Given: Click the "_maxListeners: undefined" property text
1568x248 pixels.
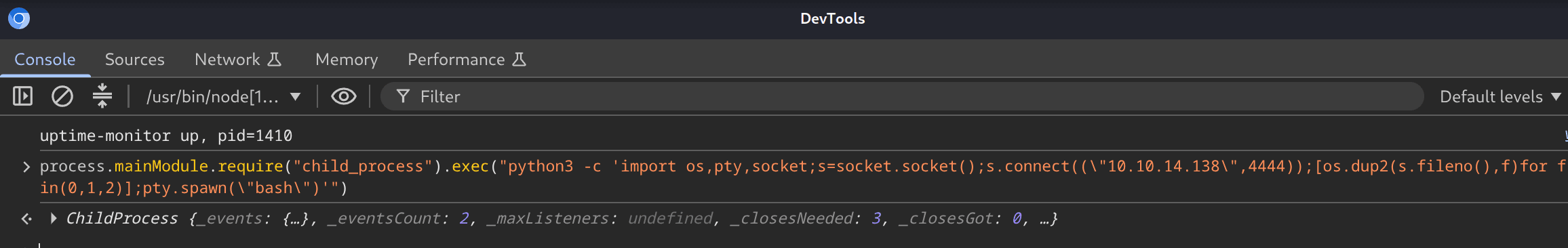Looking at the screenshot, I should [600, 218].
